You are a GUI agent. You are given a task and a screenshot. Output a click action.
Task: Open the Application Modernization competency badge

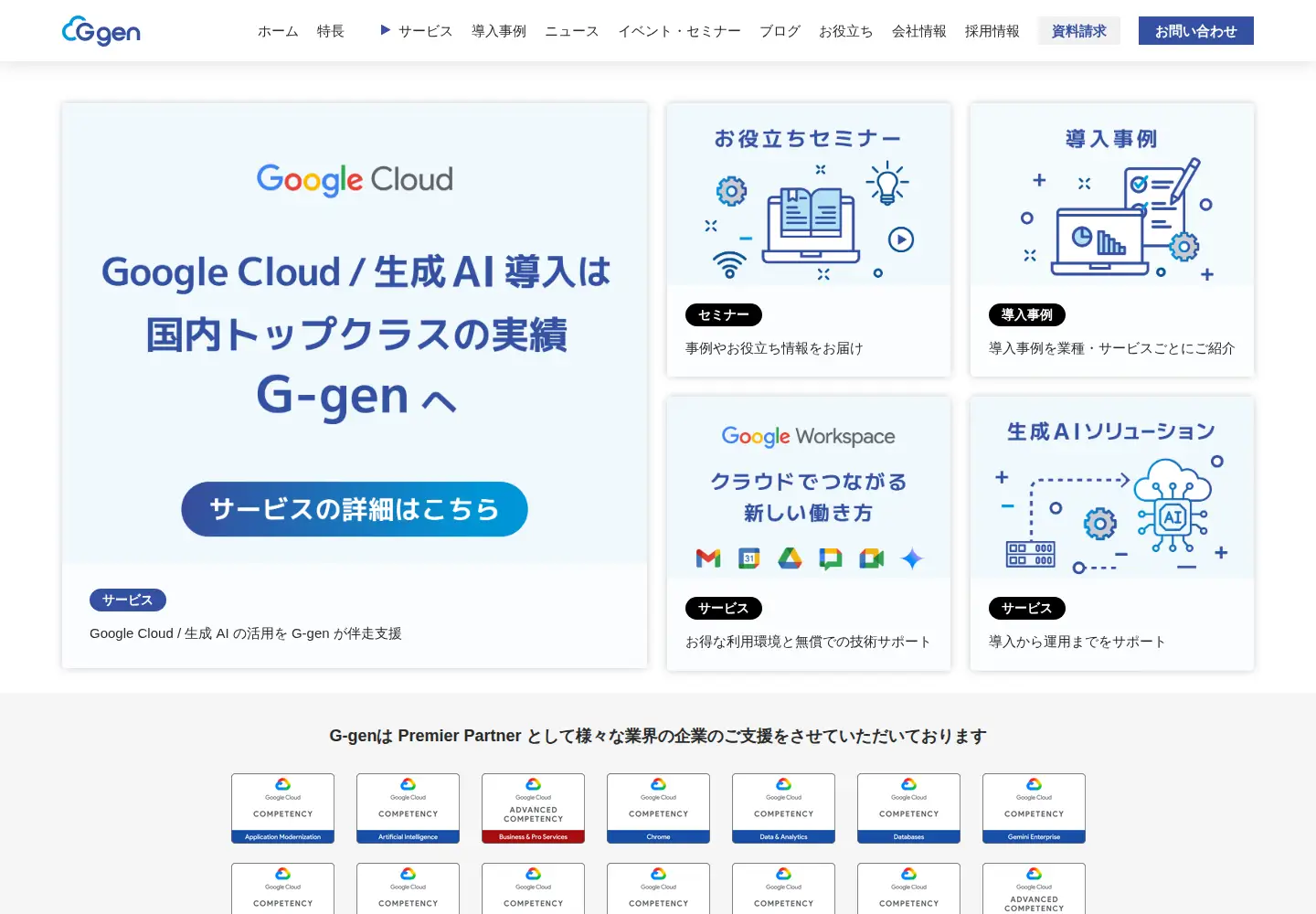pyautogui.click(x=282, y=808)
